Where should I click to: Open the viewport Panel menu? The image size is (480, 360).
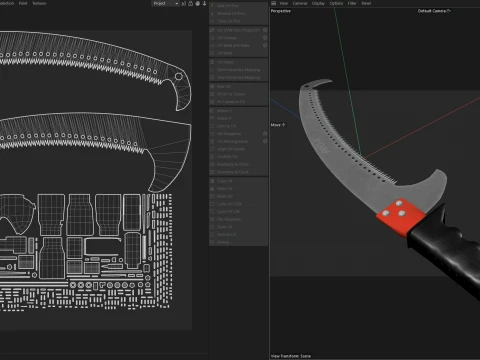366,3
